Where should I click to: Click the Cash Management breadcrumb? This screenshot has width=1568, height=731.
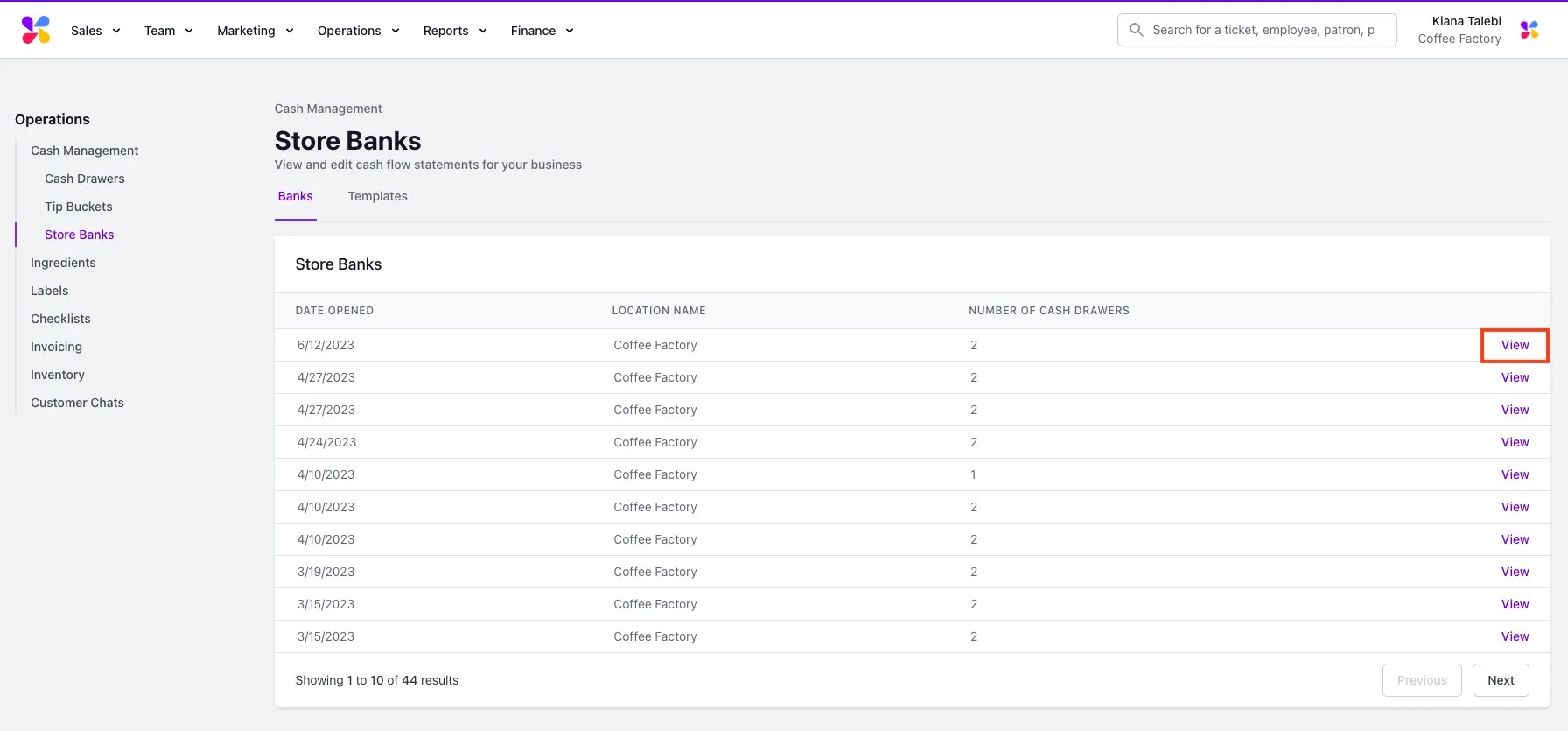pyautogui.click(x=328, y=109)
